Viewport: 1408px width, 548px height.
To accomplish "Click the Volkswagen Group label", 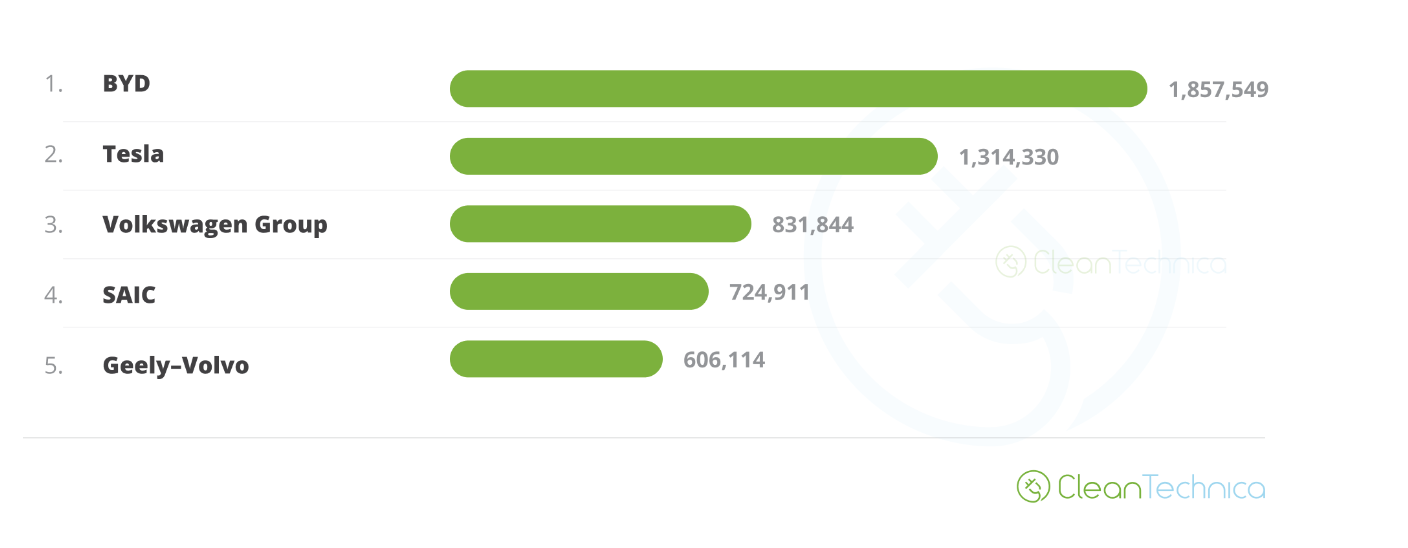I will [x=215, y=224].
